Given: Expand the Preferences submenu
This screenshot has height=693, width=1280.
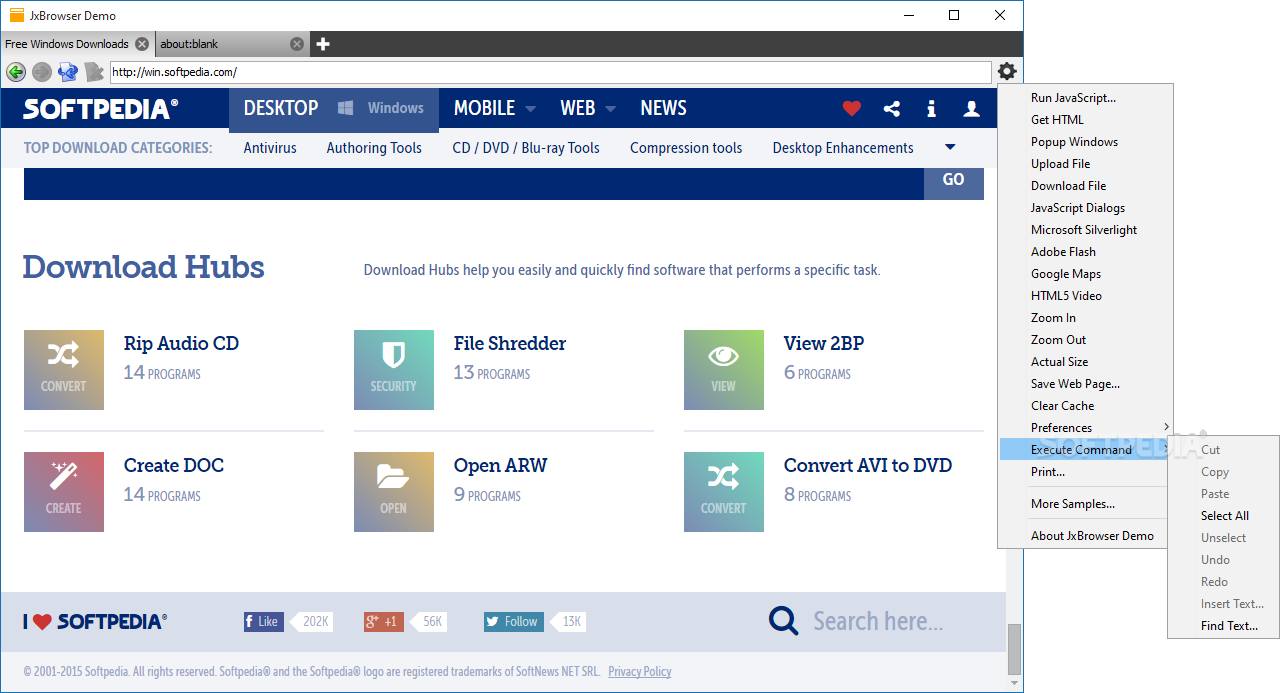Looking at the screenshot, I should pyautogui.click(x=1086, y=427).
